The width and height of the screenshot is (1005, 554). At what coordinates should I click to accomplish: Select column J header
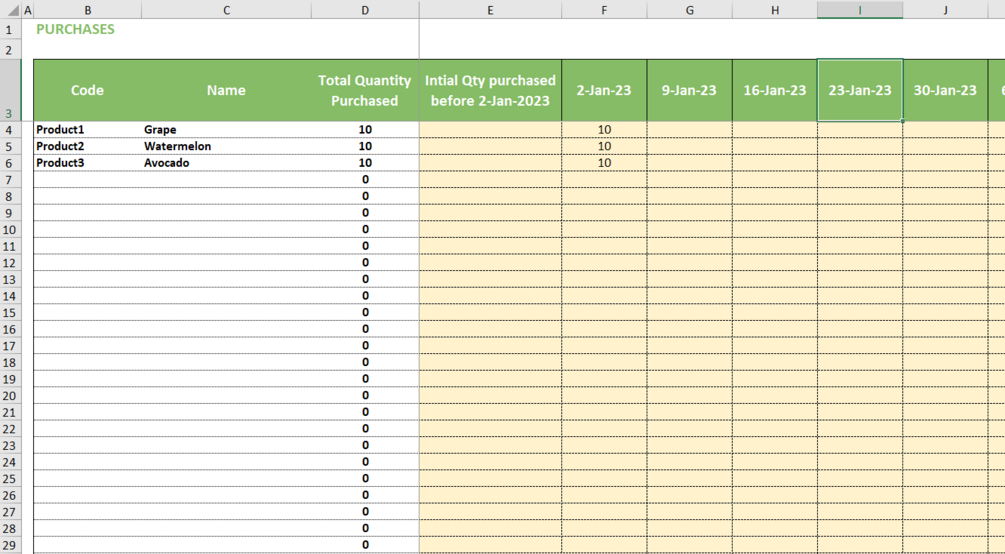coord(945,10)
